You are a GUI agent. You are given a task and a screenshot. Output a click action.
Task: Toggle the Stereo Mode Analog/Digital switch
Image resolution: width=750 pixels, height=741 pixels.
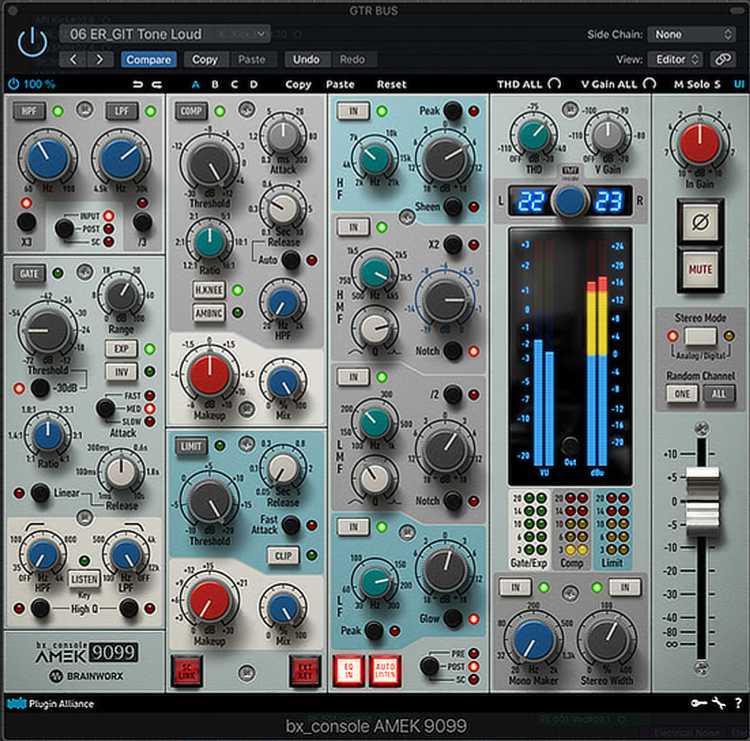[700, 336]
